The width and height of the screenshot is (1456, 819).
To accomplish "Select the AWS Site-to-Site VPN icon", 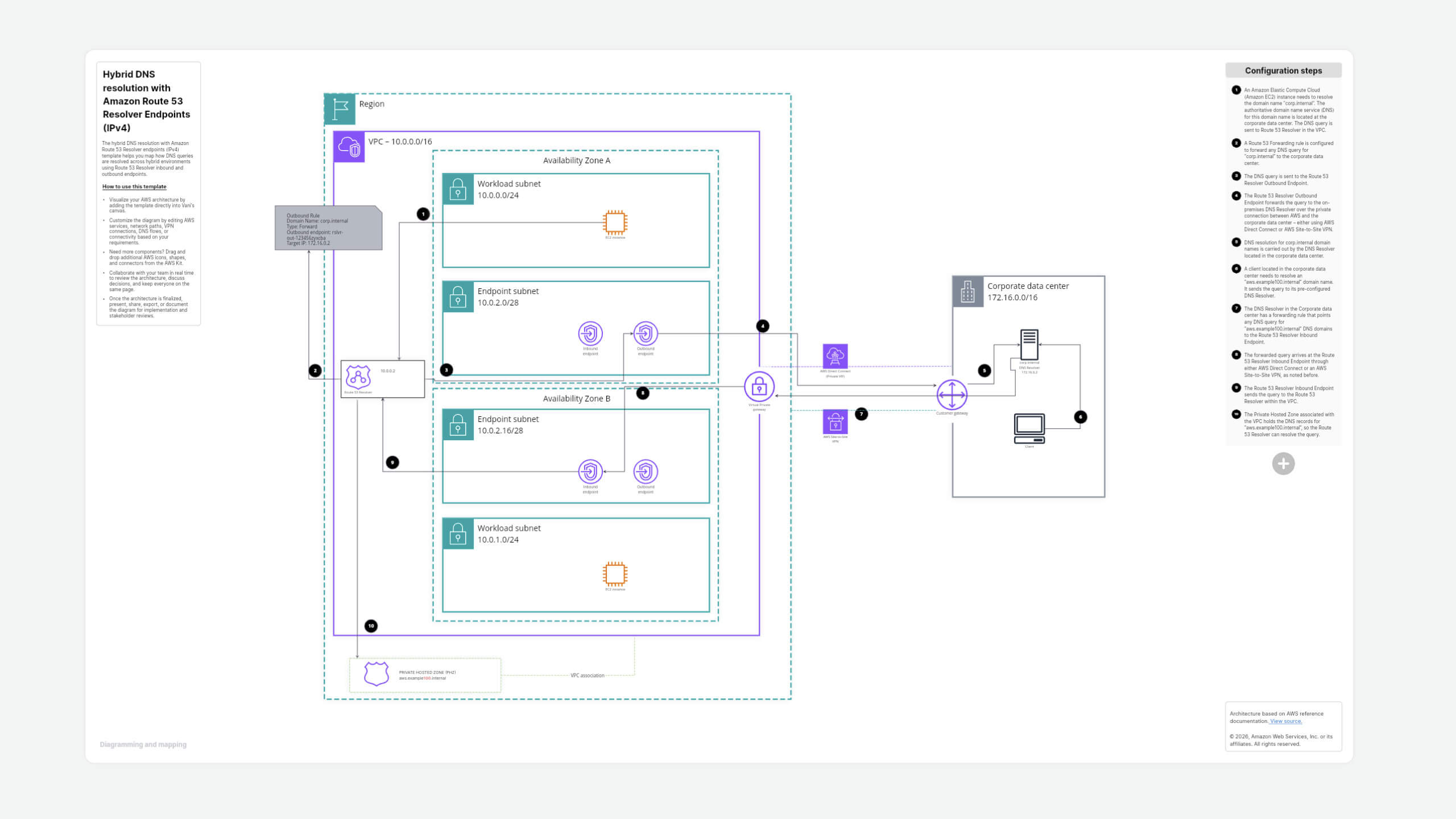I will 835,421.
